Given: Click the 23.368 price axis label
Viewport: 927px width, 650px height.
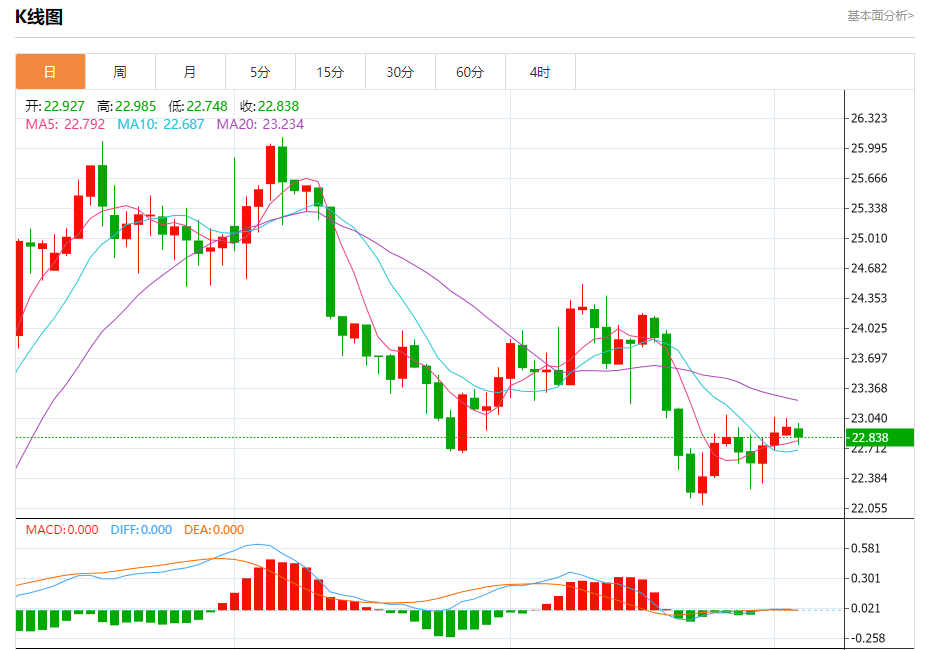Looking at the screenshot, I should pos(869,389).
